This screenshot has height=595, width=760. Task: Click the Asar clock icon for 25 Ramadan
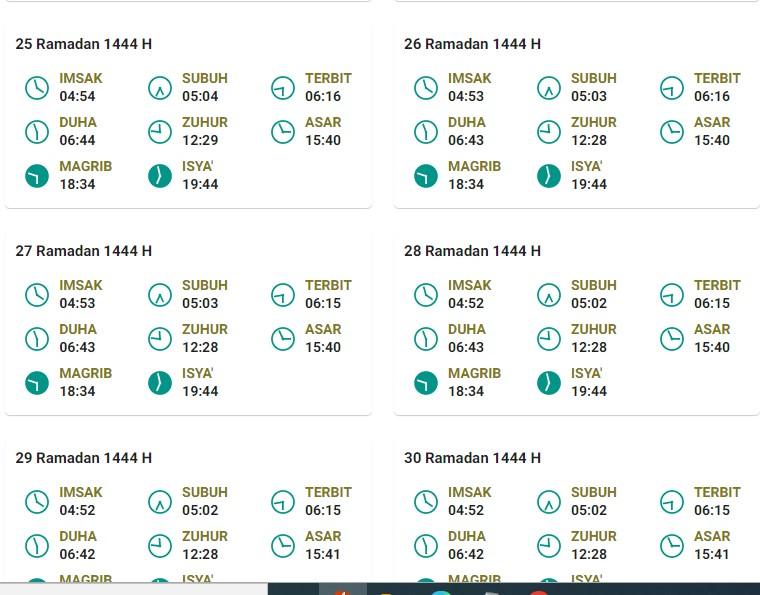coord(283,132)
